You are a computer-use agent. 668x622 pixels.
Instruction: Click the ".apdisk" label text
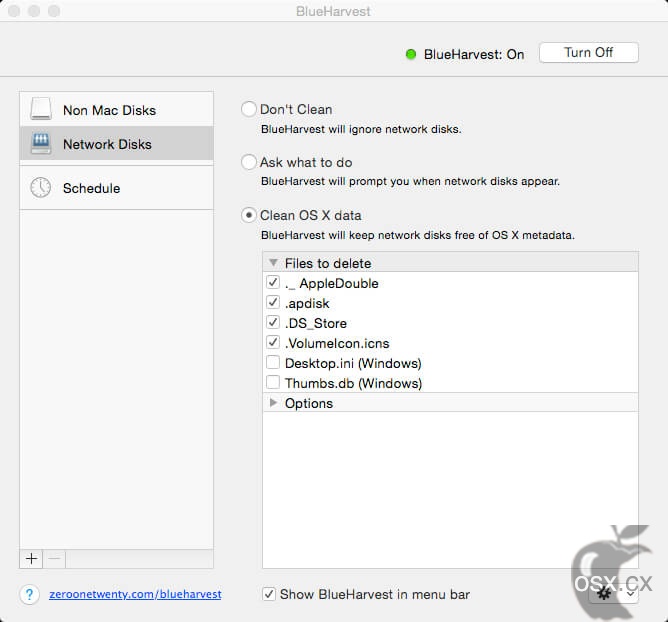coord(307,303)
